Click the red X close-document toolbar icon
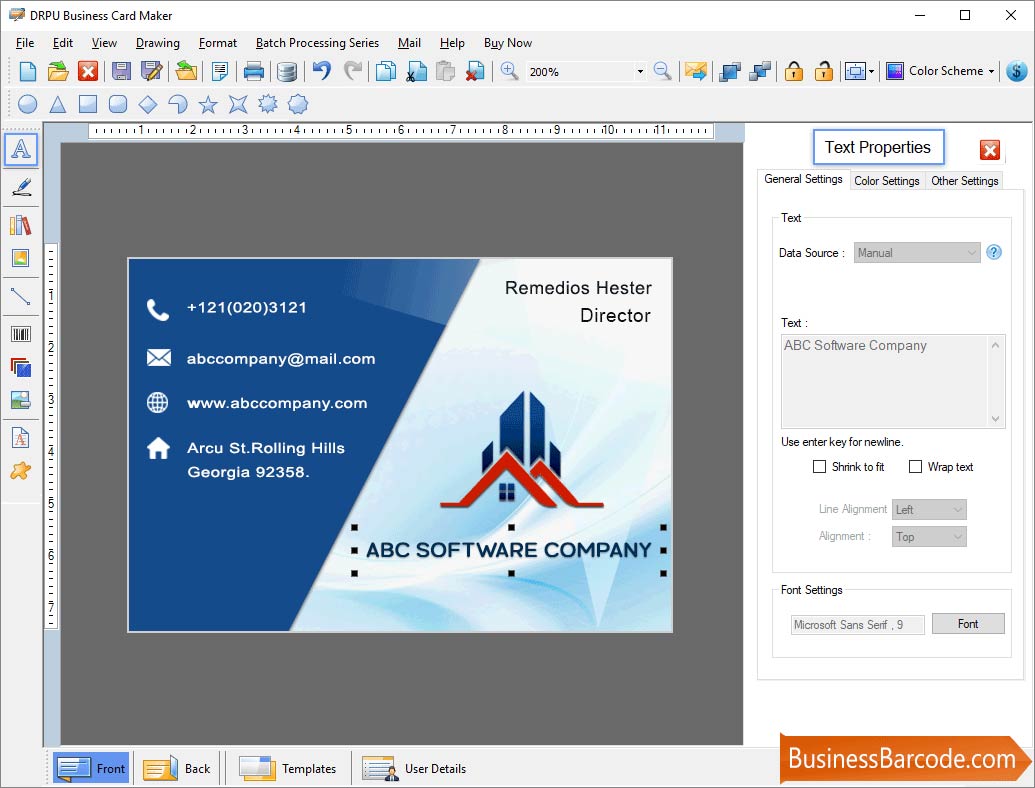The height and width of the screenshot is (788, 1035). (88, 71)
